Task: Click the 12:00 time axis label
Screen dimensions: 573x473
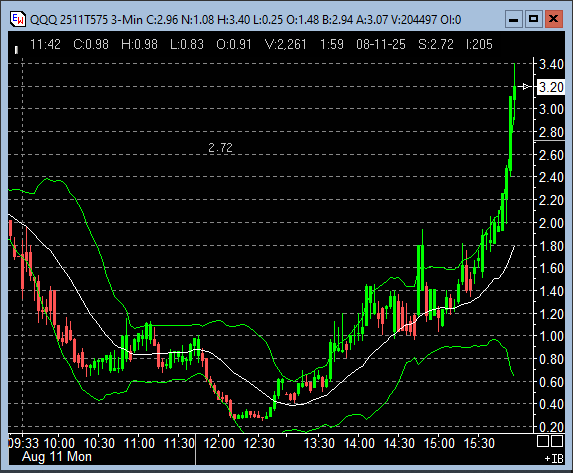Action: tap(219, 443)
